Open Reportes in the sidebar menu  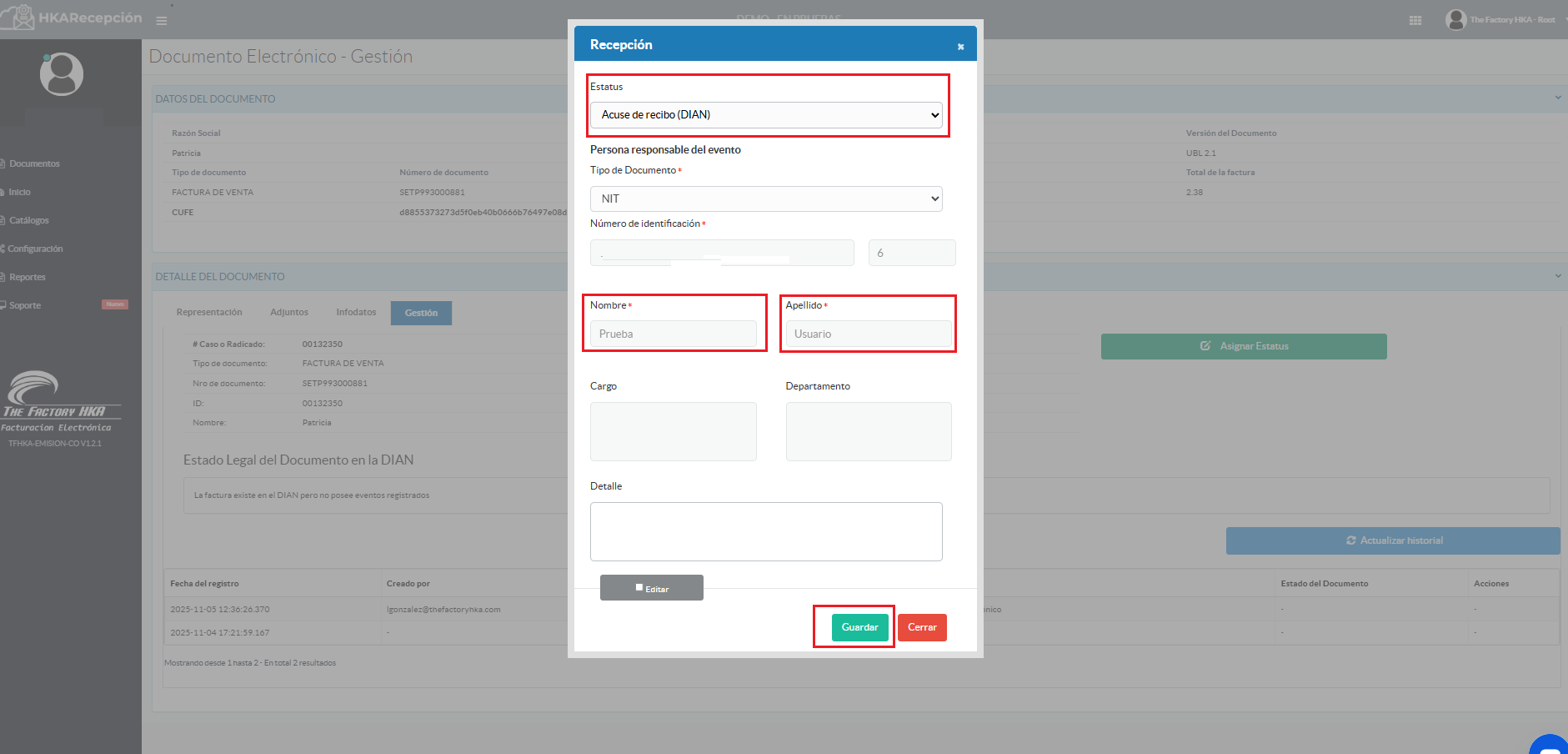(28, 277)
